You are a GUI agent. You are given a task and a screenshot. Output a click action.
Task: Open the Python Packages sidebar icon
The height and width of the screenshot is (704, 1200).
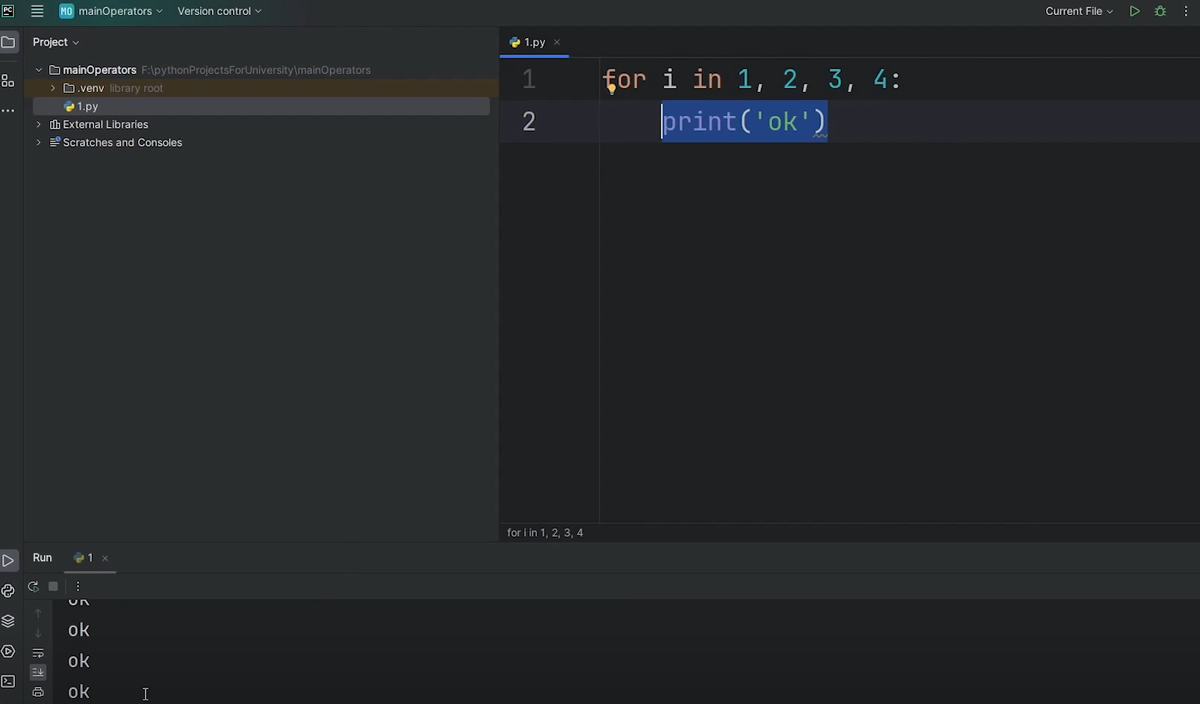pos(8,621)
